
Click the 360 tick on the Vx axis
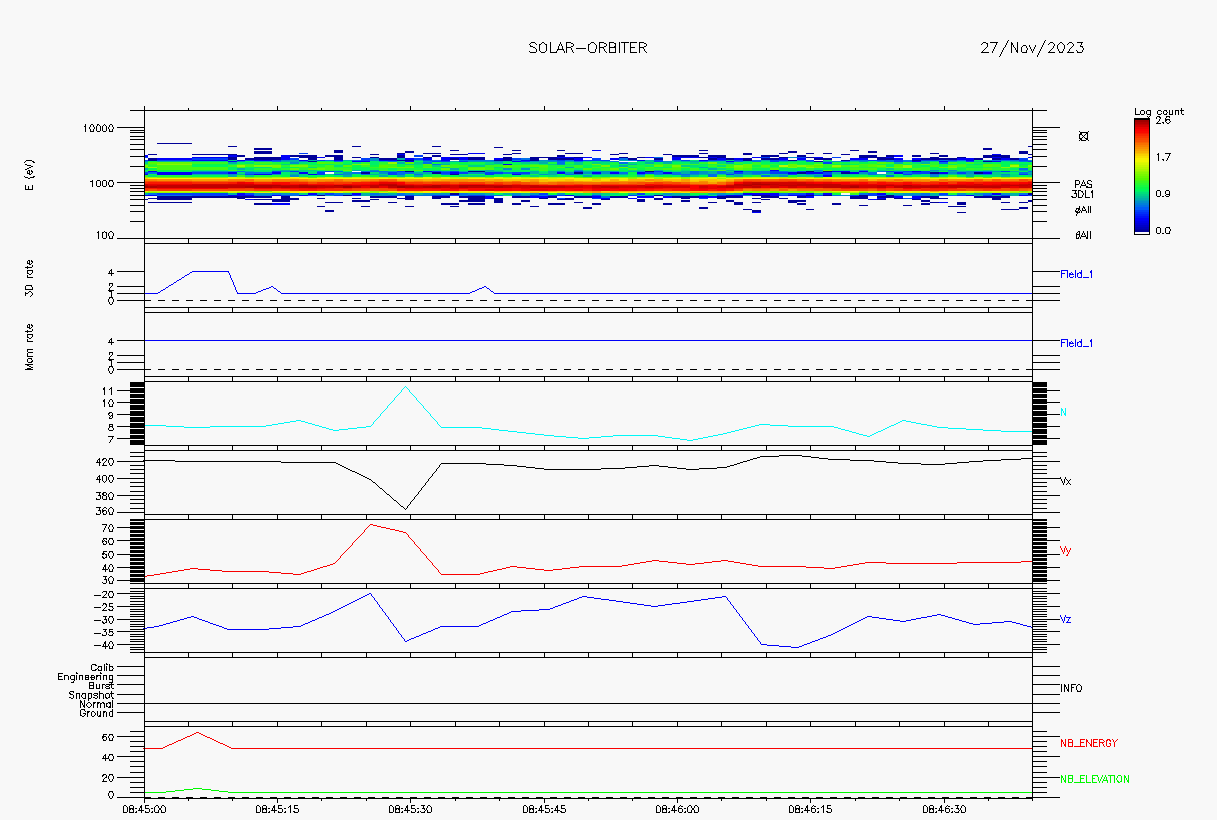(x=106, y=511)
